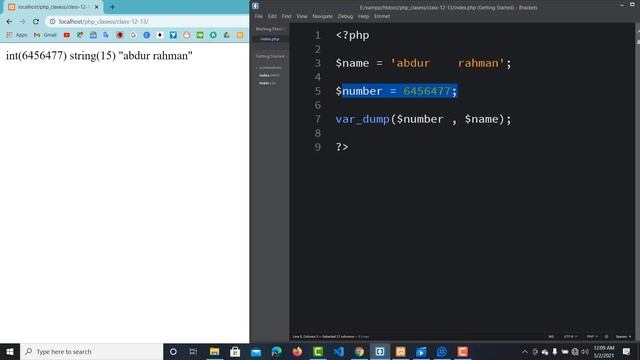Open index.html in project tree
This screenshot has height=360, width=640.
click(x=269, y=76)
